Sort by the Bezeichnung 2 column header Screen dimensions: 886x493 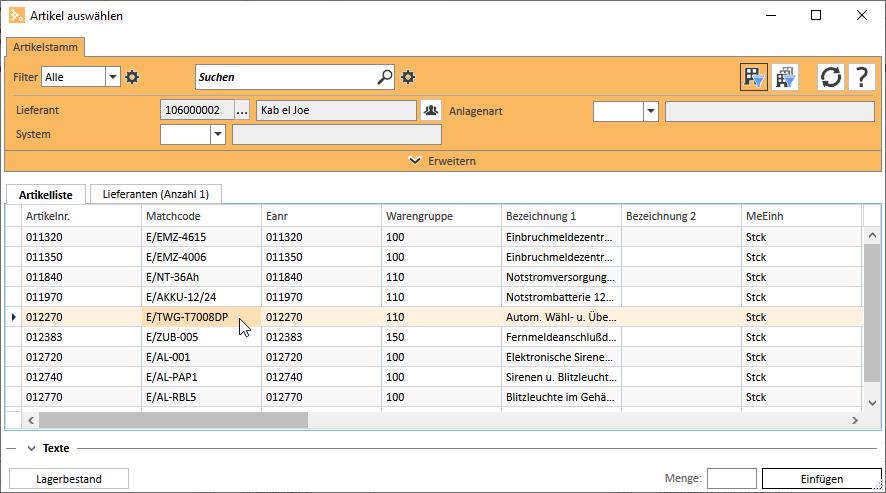(x=681, y=216)
